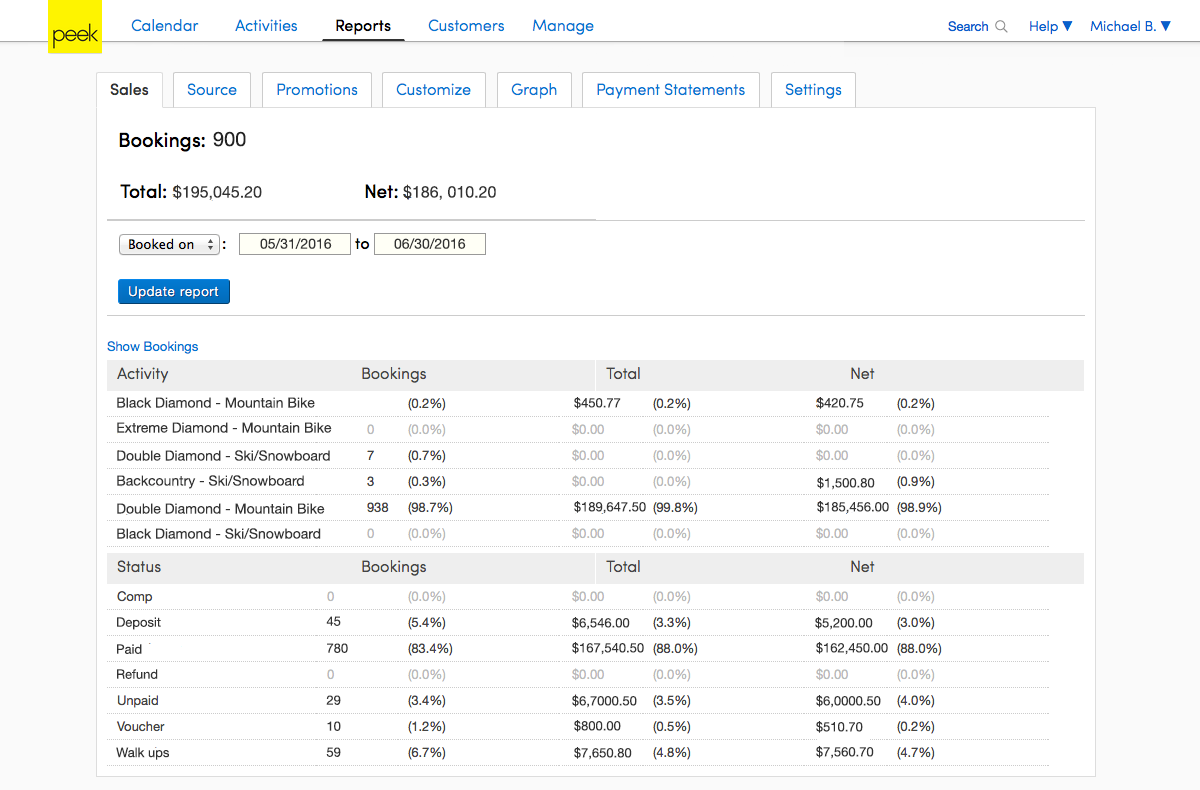1200x790 pixels.
Task: Open the Michael B. account menu
Action: (x=1130, y=27)
